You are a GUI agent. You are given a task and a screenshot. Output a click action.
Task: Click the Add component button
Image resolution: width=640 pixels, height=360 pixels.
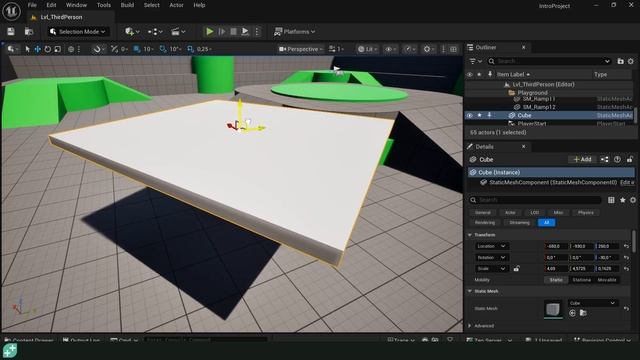(582, 160)
